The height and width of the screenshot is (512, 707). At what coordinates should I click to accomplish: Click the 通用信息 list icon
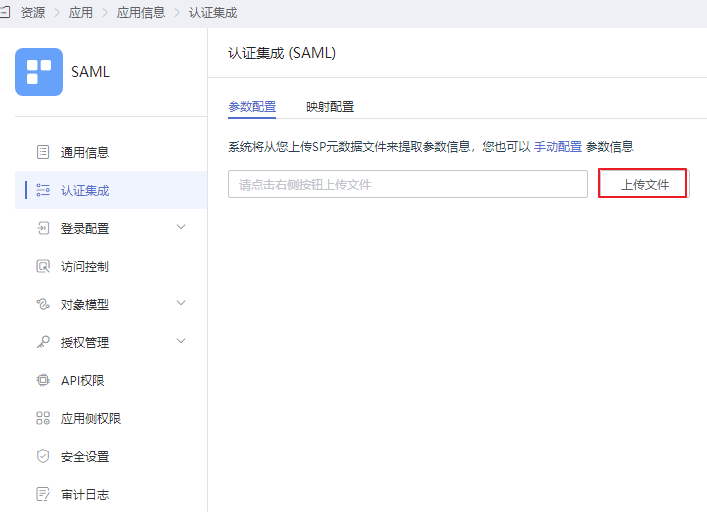[x=43, y=152]
